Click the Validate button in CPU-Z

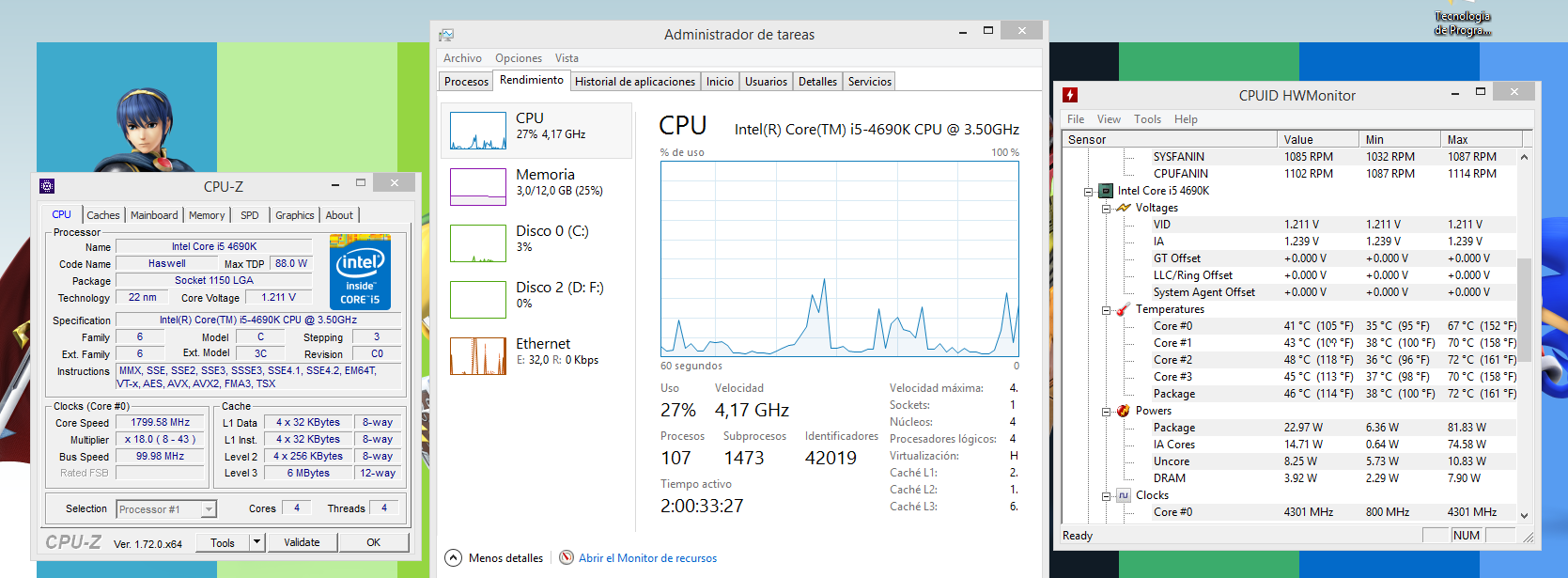[x=302, y=542]
